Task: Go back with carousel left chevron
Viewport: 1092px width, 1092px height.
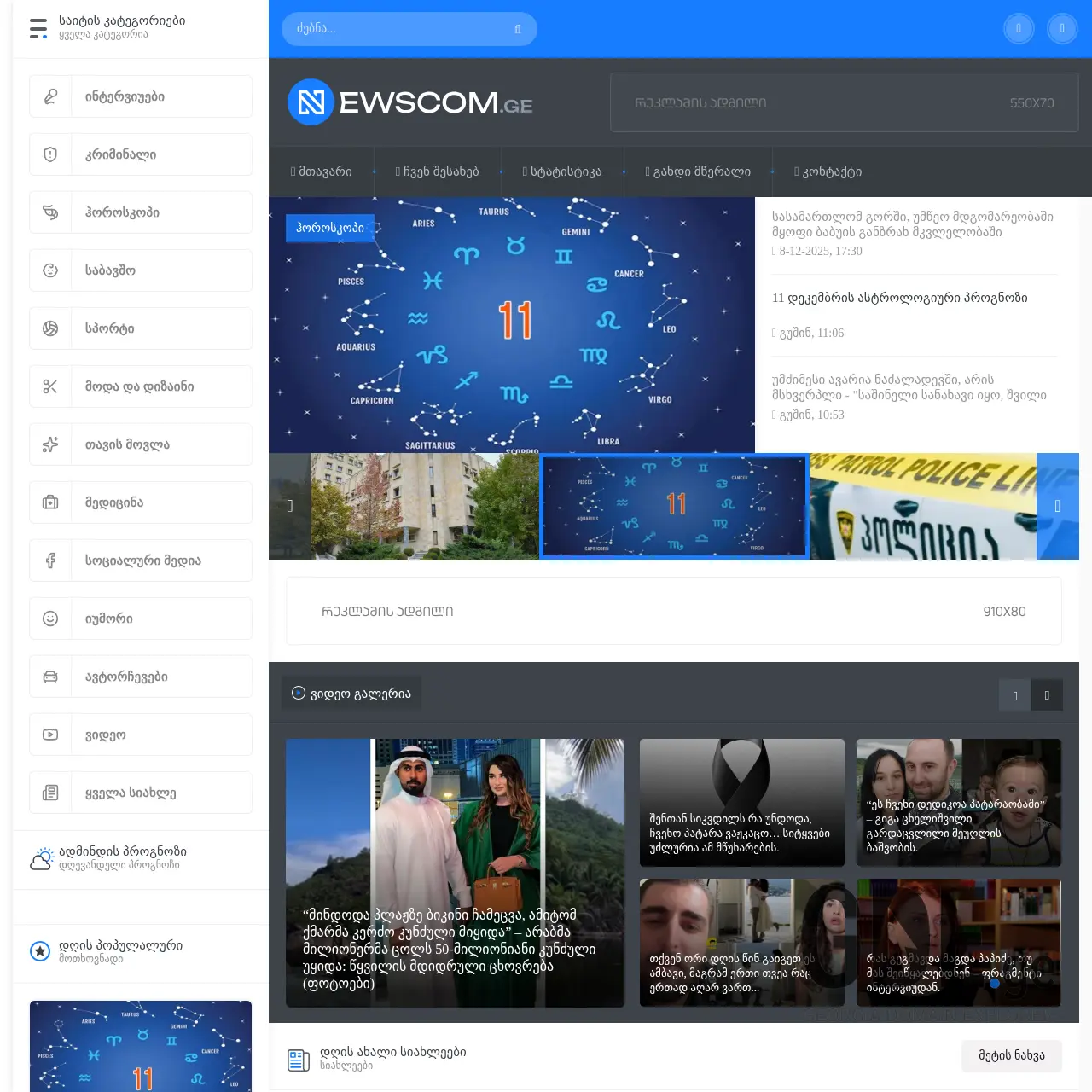Action: tap(290, 505)
